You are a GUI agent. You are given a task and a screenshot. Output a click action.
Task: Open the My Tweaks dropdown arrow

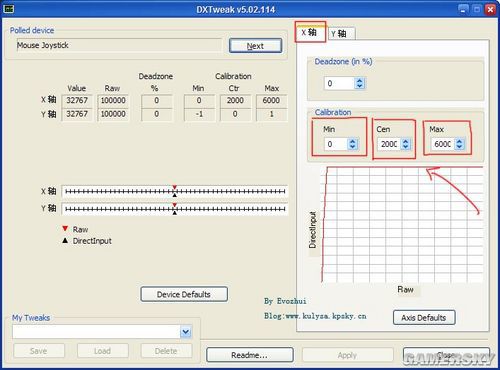tap(186, 332)
